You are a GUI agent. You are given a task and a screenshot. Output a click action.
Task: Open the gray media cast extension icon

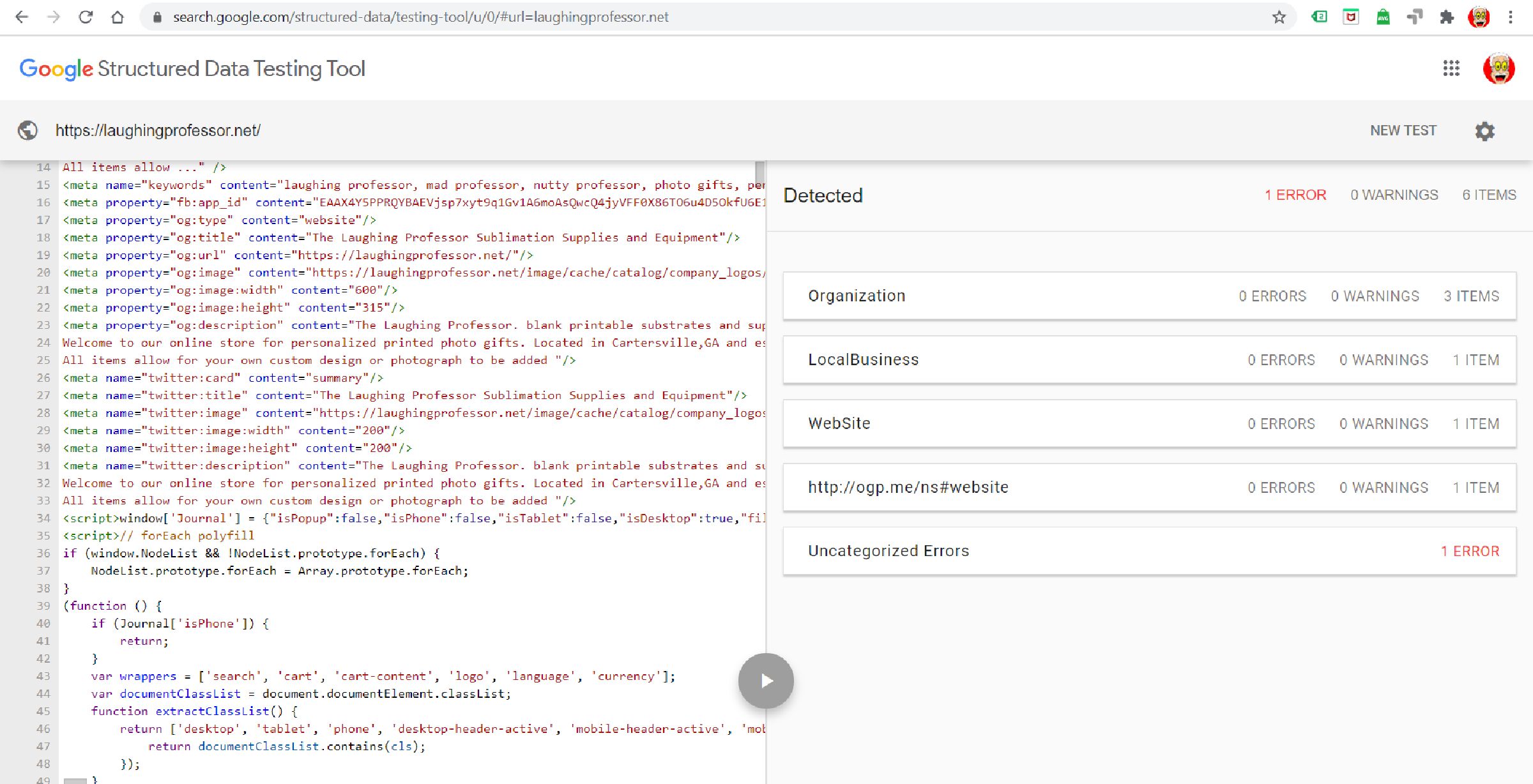pyautogui.click(x=1415, y=17)
